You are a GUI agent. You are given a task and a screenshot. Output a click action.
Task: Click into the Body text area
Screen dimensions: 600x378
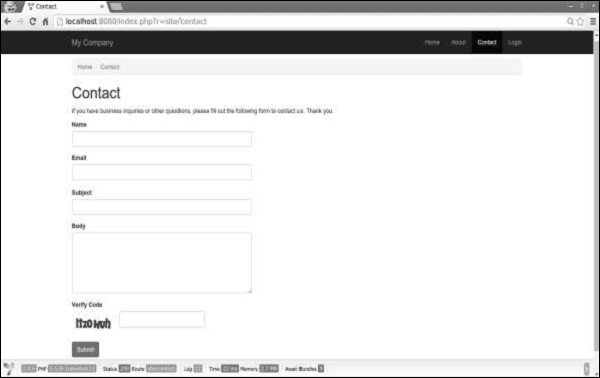tap(161, 263)
